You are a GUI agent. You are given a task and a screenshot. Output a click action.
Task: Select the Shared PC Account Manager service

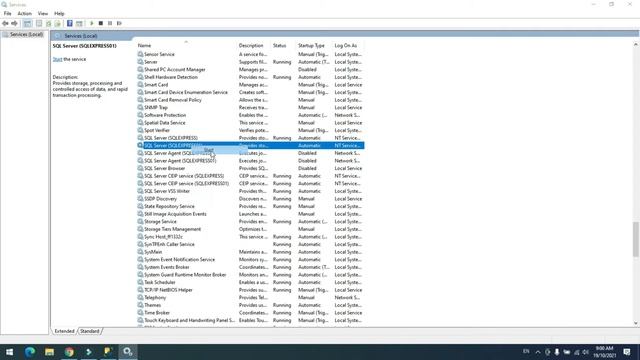pos(251,69)
